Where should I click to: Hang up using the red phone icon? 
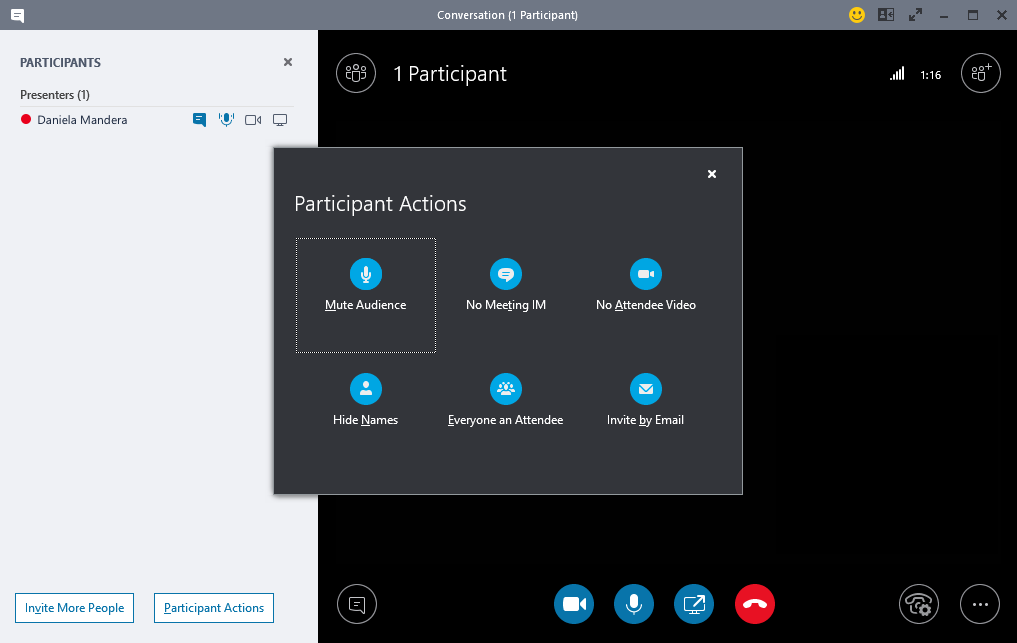(755, 604)
